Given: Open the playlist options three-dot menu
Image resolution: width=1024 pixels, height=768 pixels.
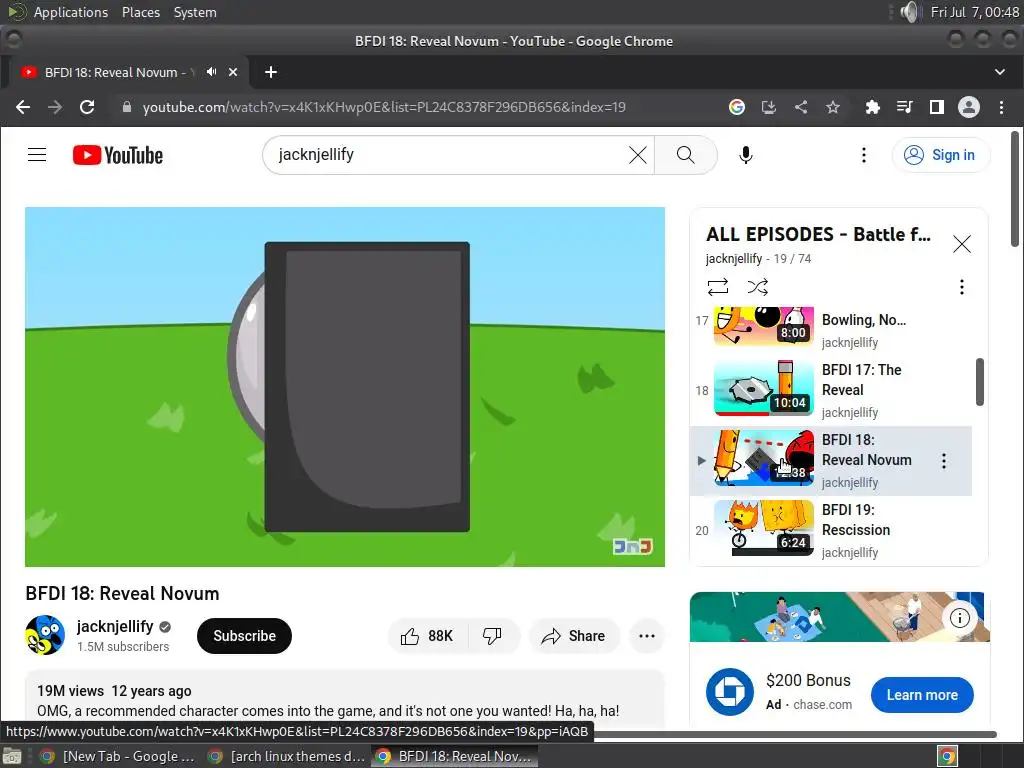Looking at the screenshot, I should pyautogui.click(x=961, y=287).
